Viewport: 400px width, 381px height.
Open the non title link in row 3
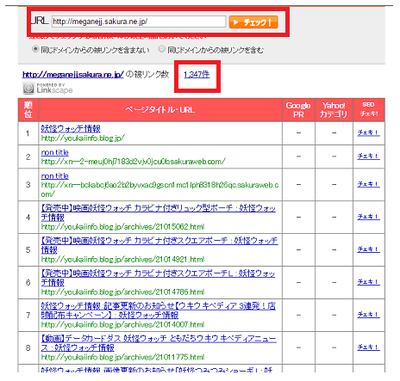[x=55, y=176]
